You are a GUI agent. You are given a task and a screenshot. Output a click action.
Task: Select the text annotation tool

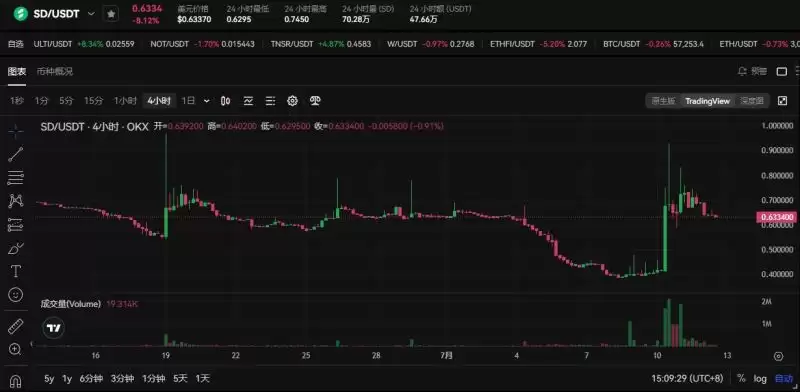16,272
